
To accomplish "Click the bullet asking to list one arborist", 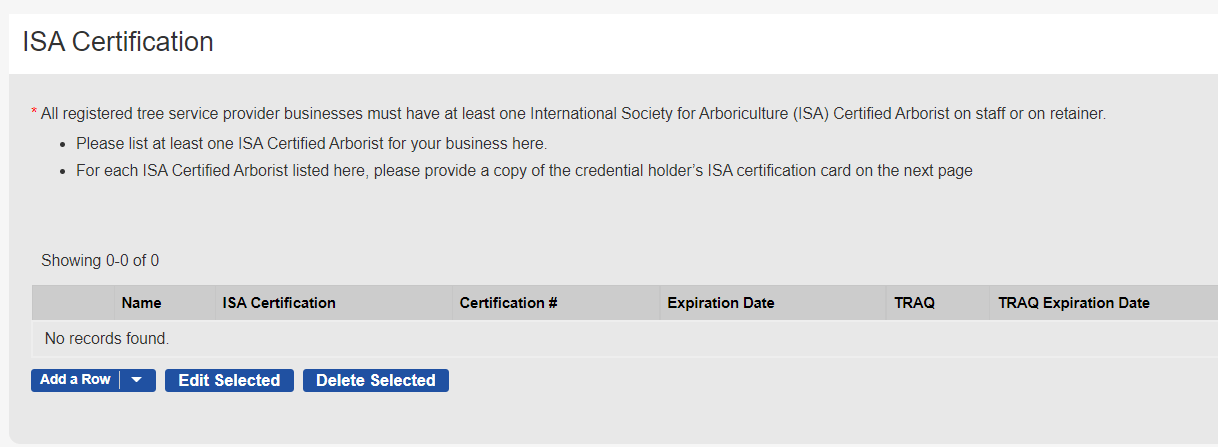I will point(312,143).
